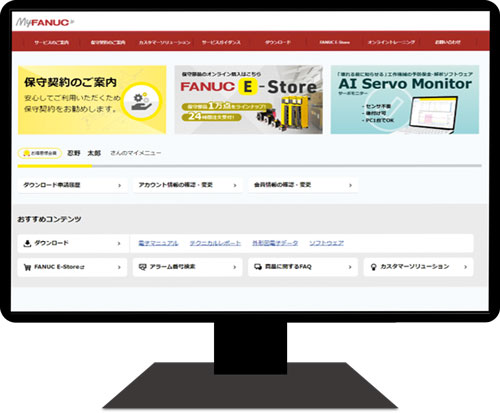500x413 pixels.
Task: Click the lightbulb icon for カスタマーソリューション
Action: 374,267
